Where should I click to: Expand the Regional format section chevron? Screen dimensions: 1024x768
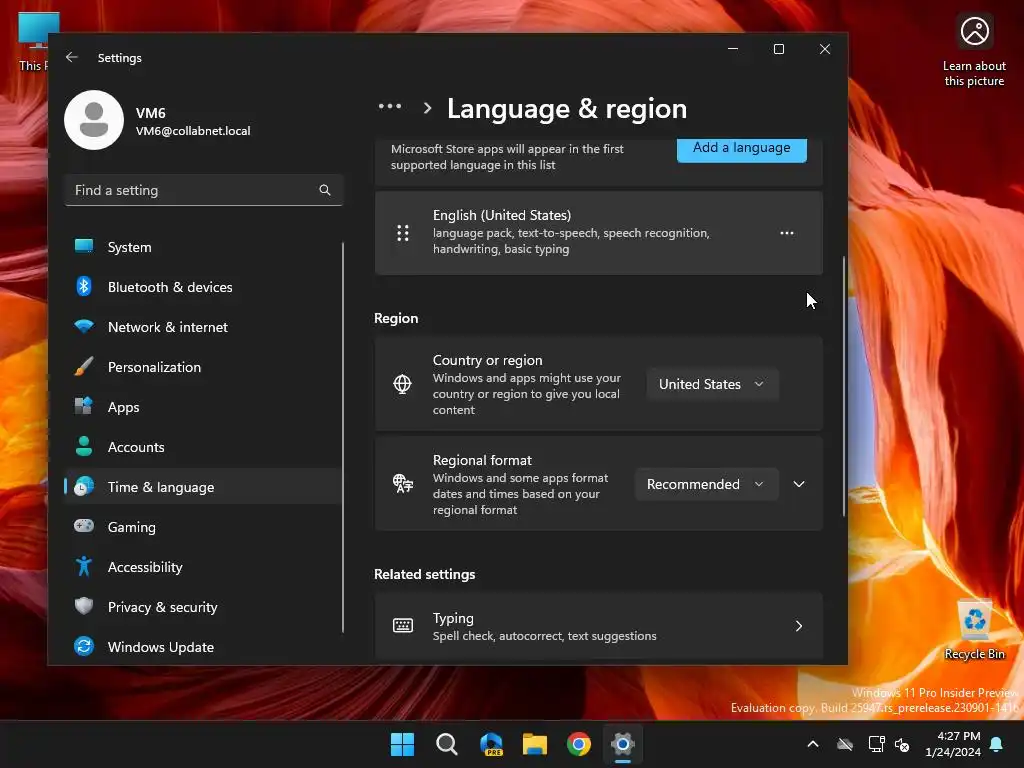(x=799, y=484)
